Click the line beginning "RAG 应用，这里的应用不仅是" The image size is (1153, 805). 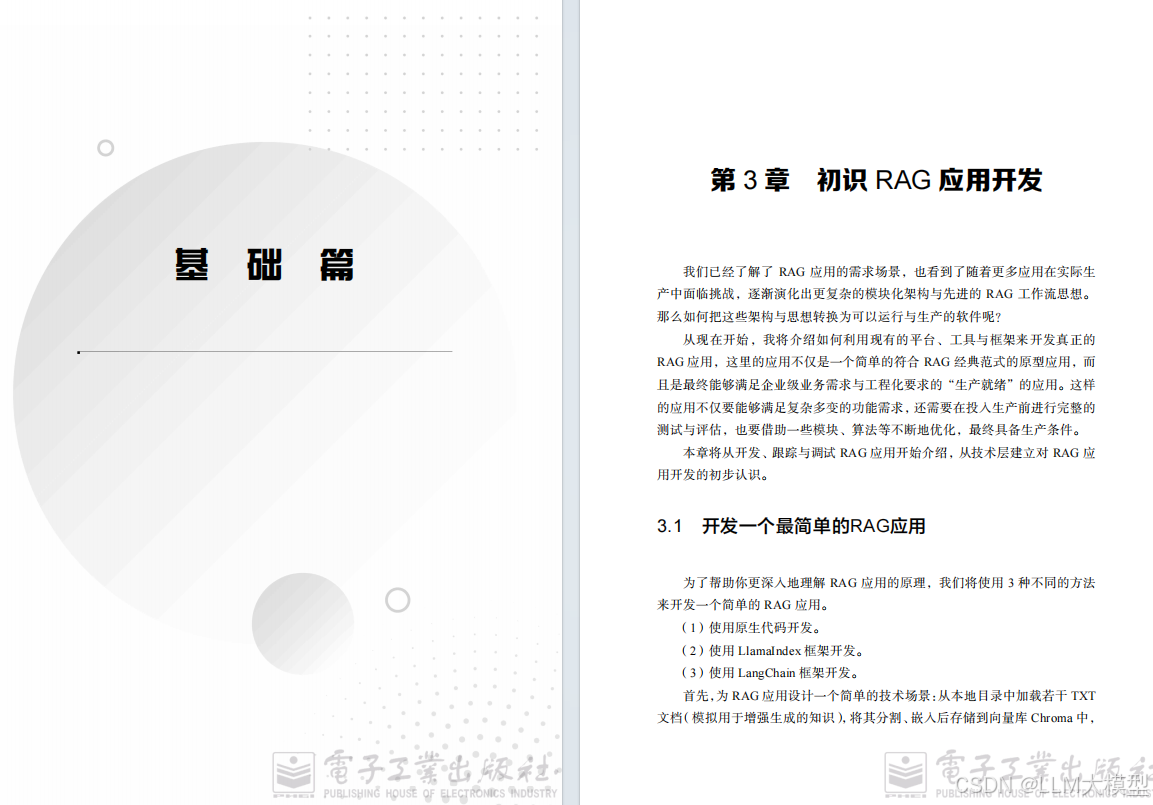876,362
